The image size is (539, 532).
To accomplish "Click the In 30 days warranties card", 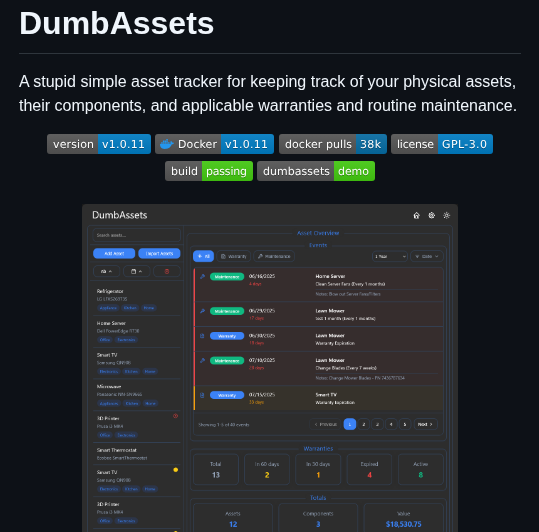I will tap(318, 469).
